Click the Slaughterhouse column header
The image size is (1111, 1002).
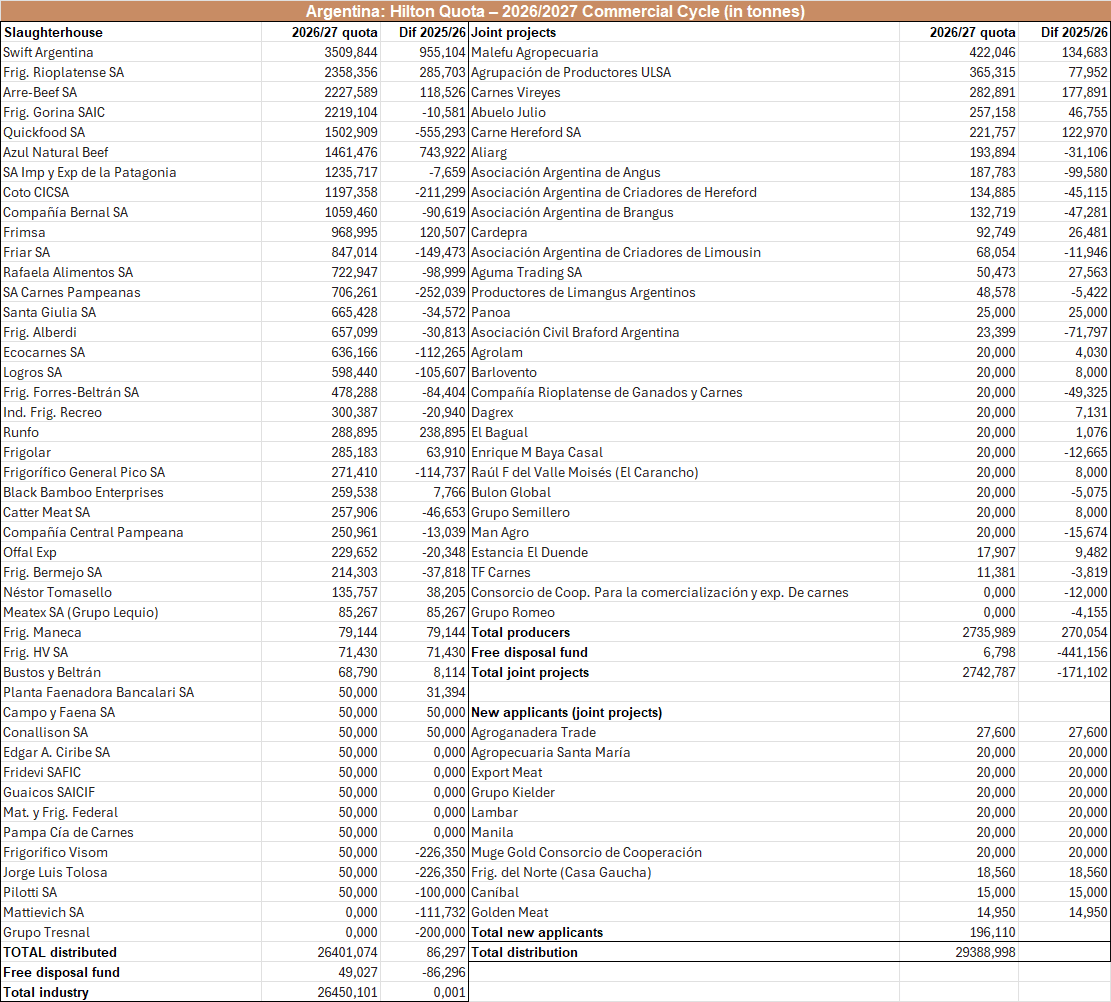[x=131, y=33]
